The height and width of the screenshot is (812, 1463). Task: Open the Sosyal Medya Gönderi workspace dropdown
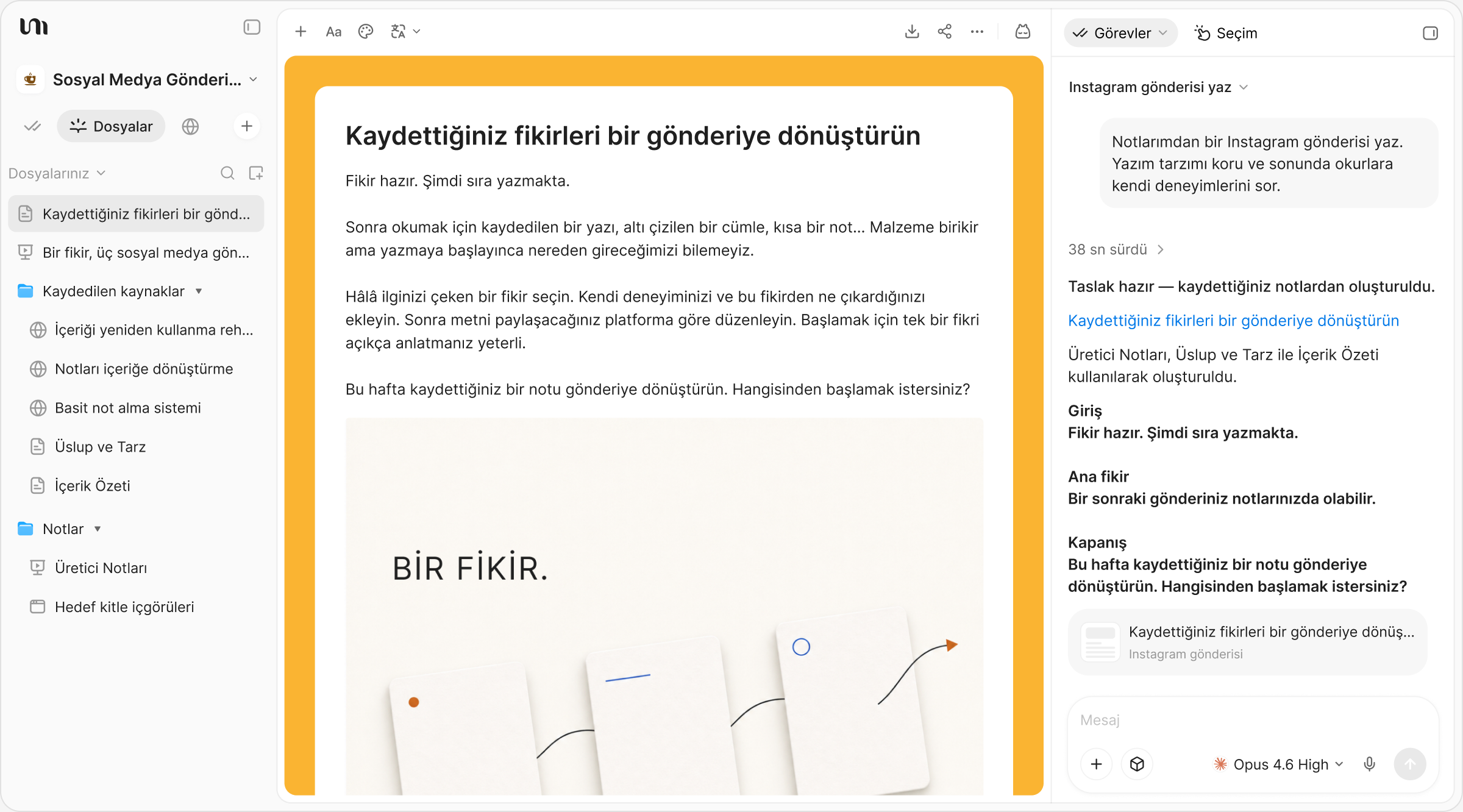[x=254, y=80]
